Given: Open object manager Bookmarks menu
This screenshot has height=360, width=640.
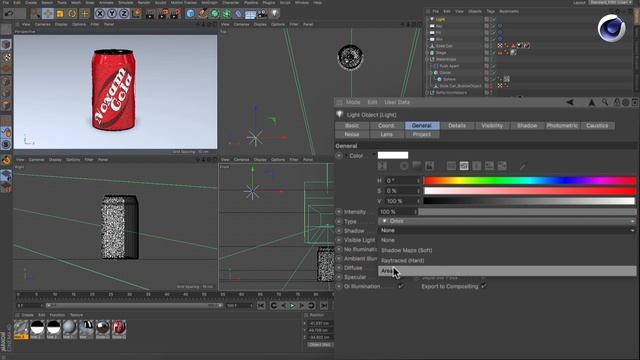Looking at the screenshot, I should (x=509, y=11).
